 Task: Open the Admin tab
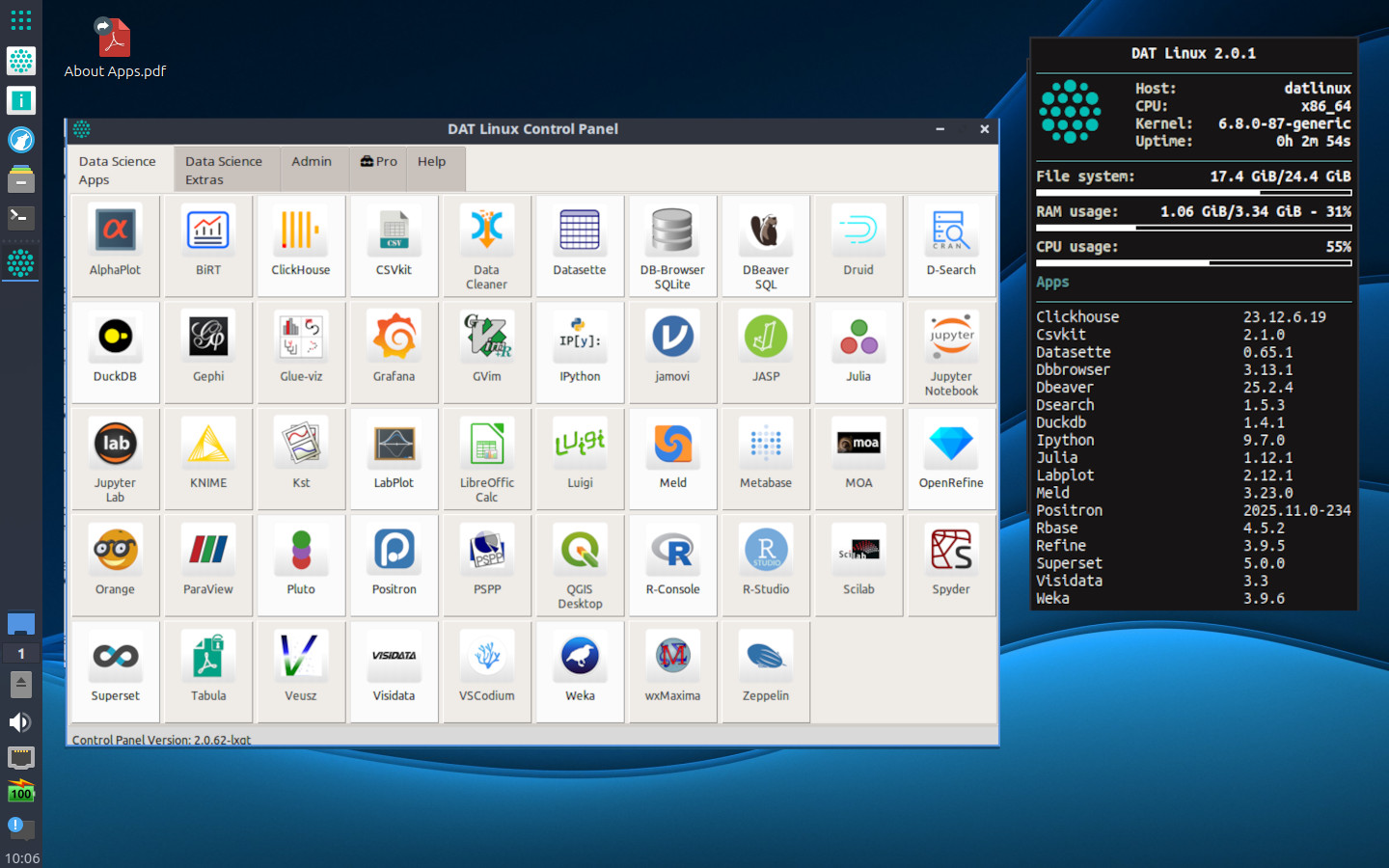pyautogui.click(x=313, y=161)
